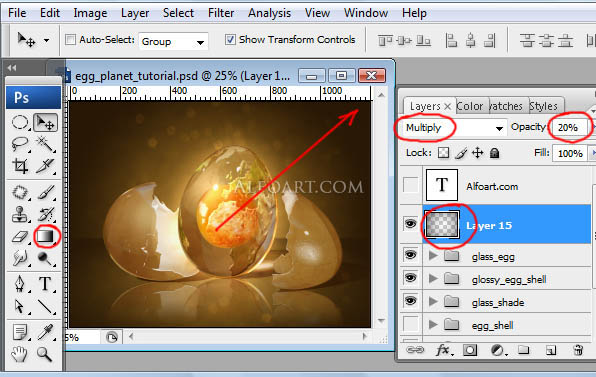Viewport: 596px width, 377px height.
Task: Add a layer style with fx button
Action: (x=444, y=350)
